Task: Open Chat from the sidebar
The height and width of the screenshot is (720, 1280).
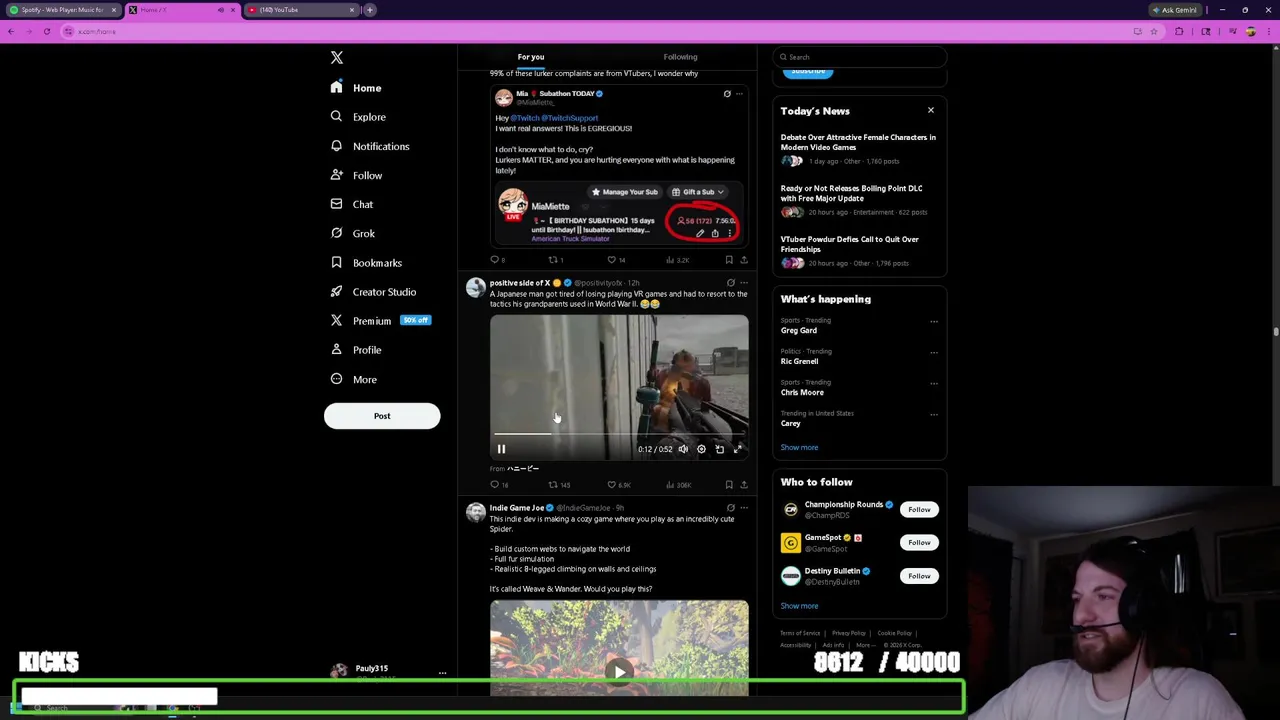Action: tap(352, 204)
